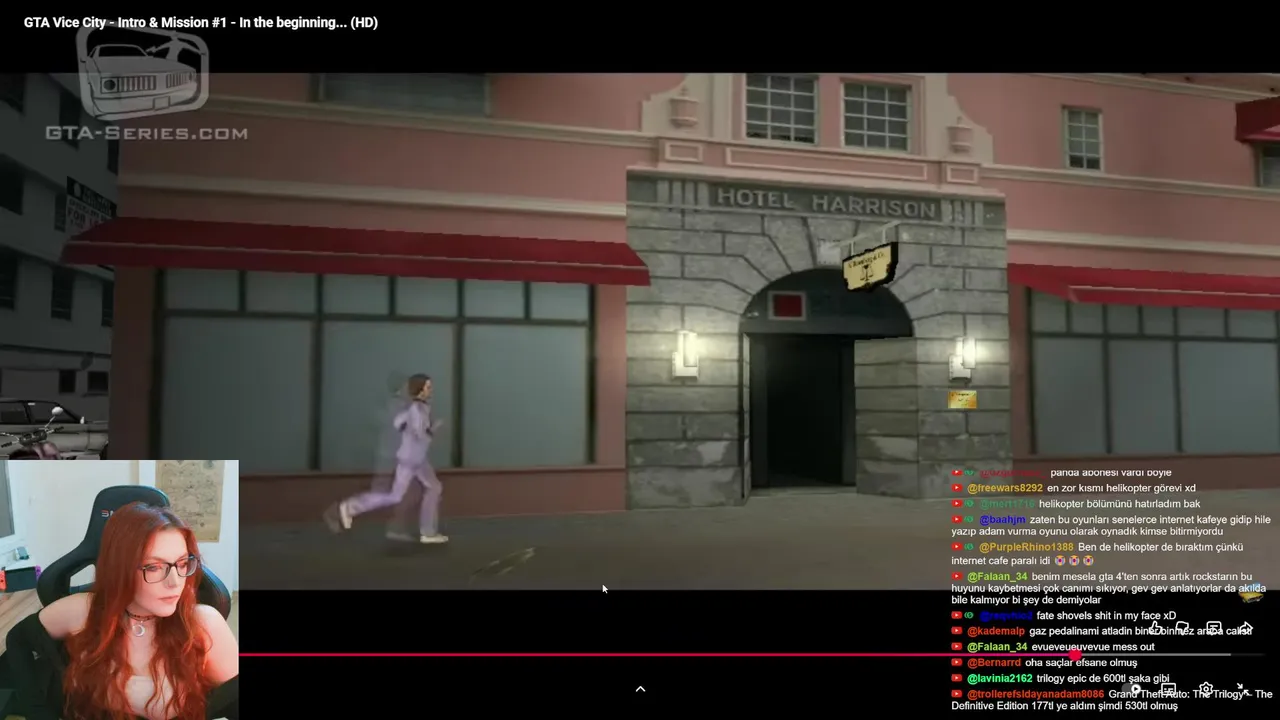1280x720 pixels.
Task: Toggle the autoplay switch in the player
Action: 1132,689
